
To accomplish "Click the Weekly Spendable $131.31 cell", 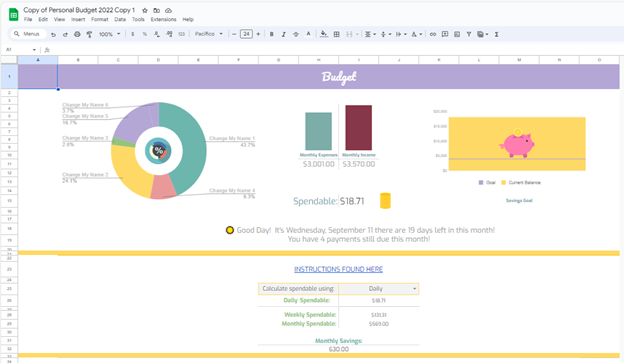I will (378, 315).
